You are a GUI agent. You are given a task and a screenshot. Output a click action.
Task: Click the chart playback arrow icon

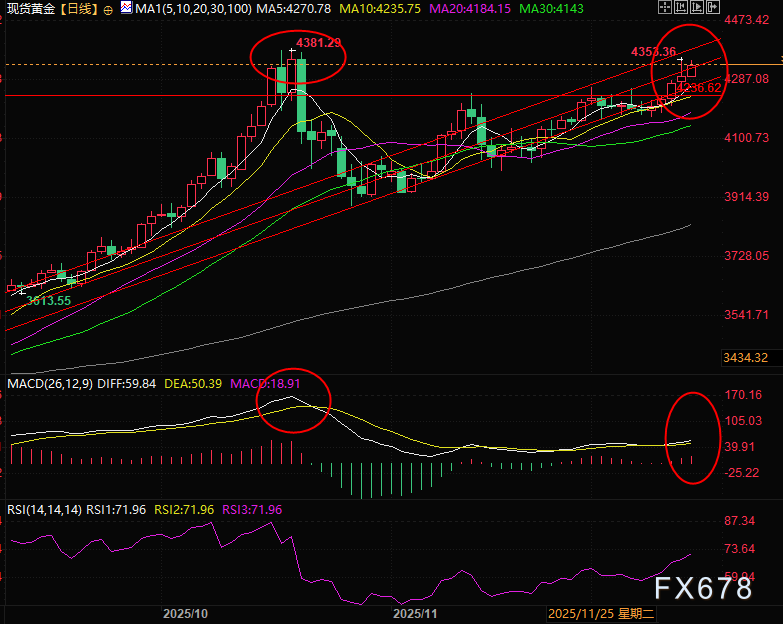coord(697,7)
